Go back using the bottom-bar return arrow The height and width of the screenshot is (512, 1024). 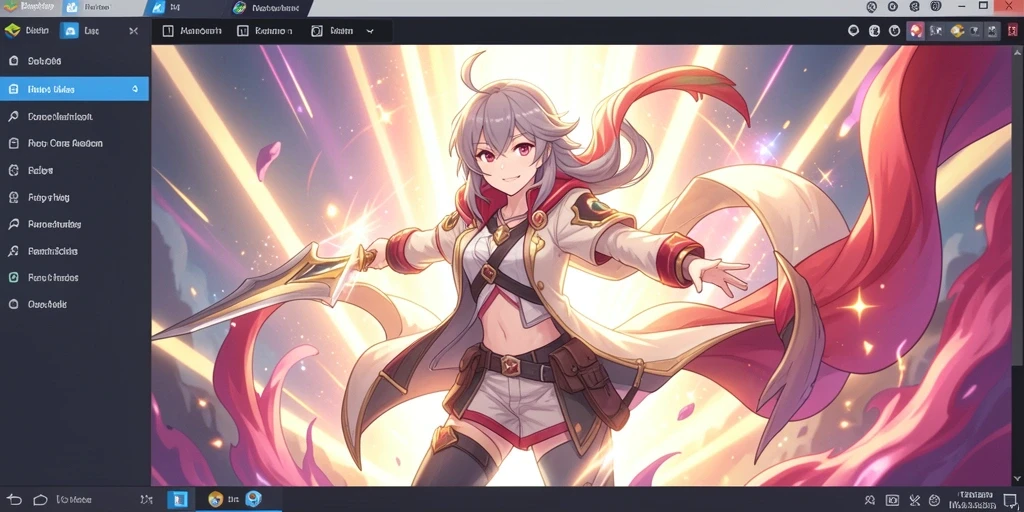pos(14,500)
